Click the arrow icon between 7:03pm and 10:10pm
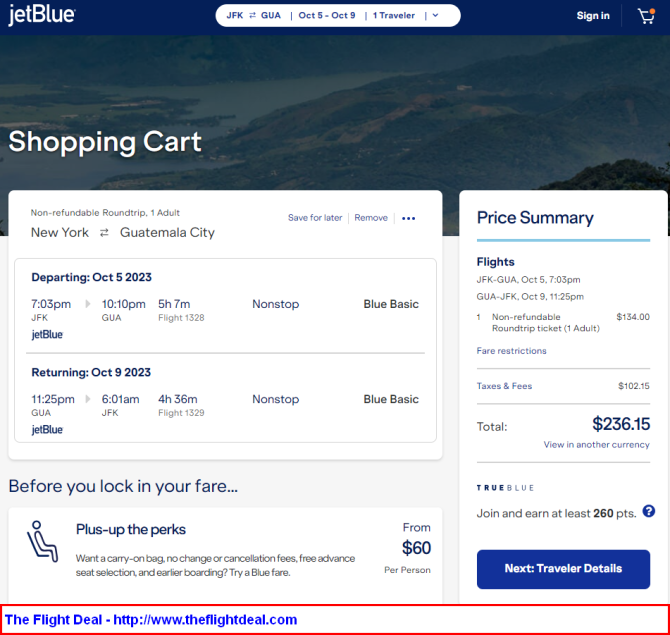 click(87, 304)
